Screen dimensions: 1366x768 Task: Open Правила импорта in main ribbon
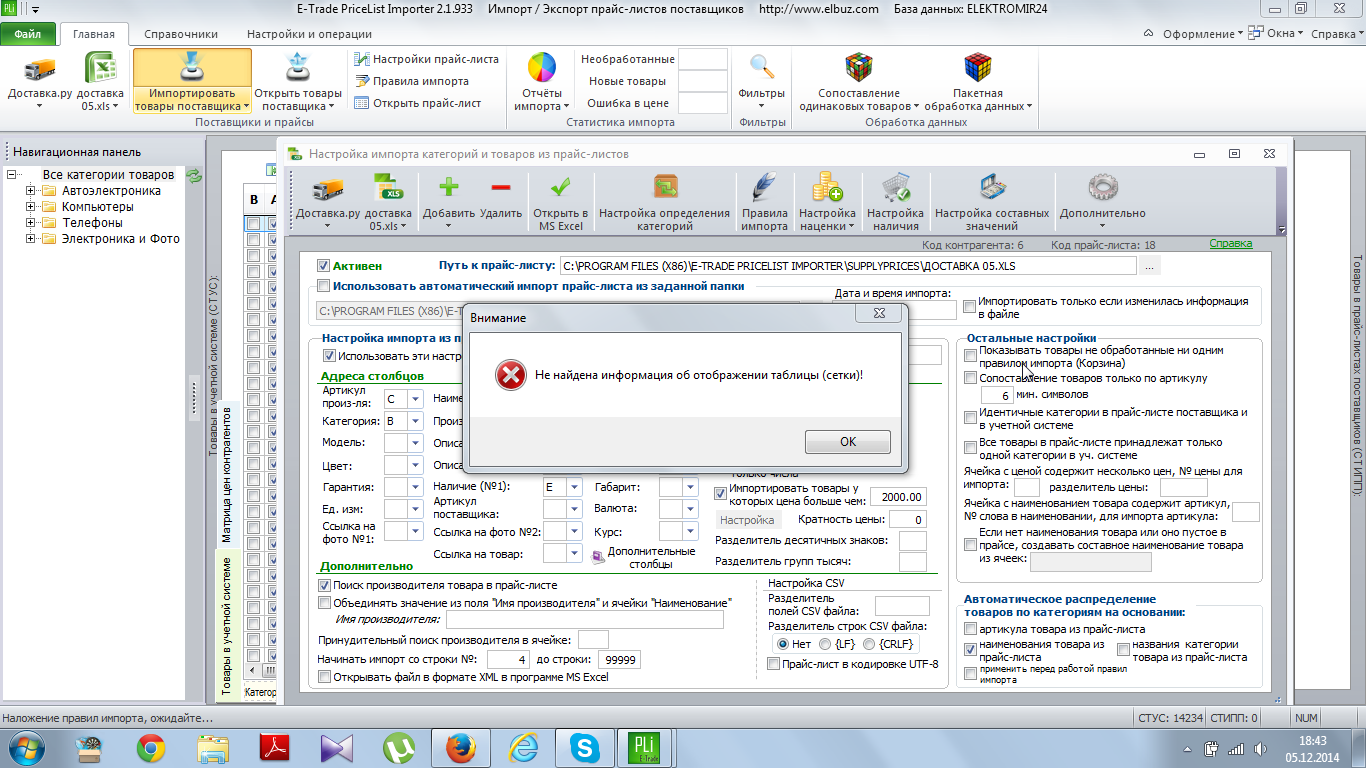(411, 81)
